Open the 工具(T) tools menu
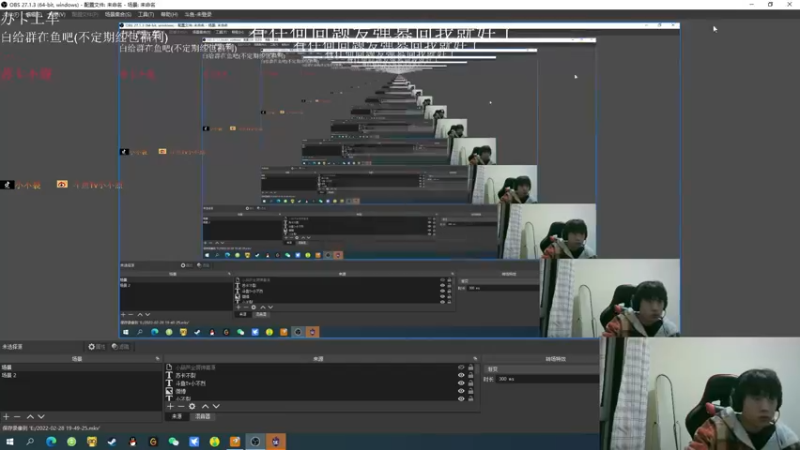 [x=146, y=14]
